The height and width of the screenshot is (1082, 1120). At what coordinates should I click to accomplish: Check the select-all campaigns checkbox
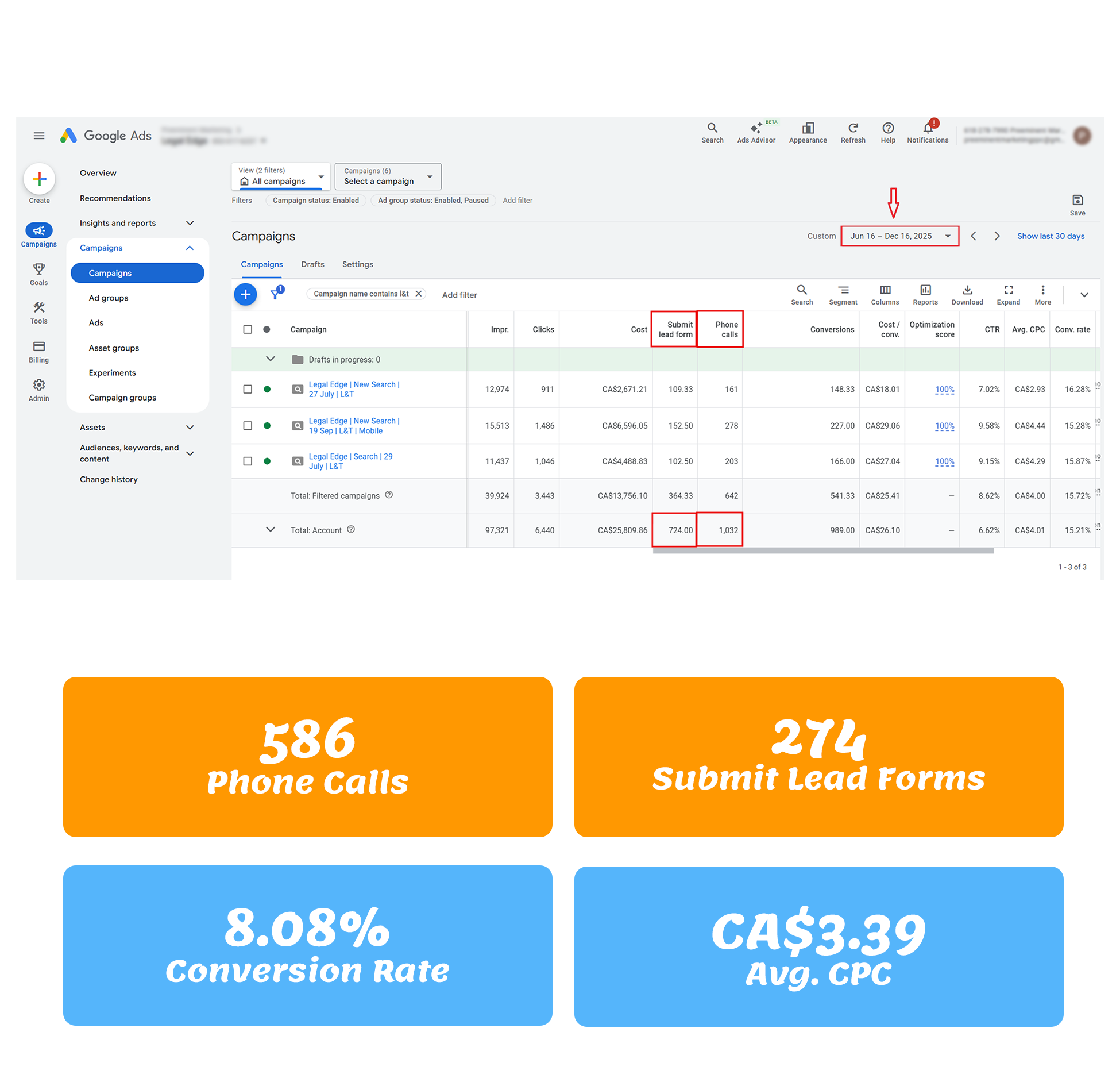click(248, 329)
